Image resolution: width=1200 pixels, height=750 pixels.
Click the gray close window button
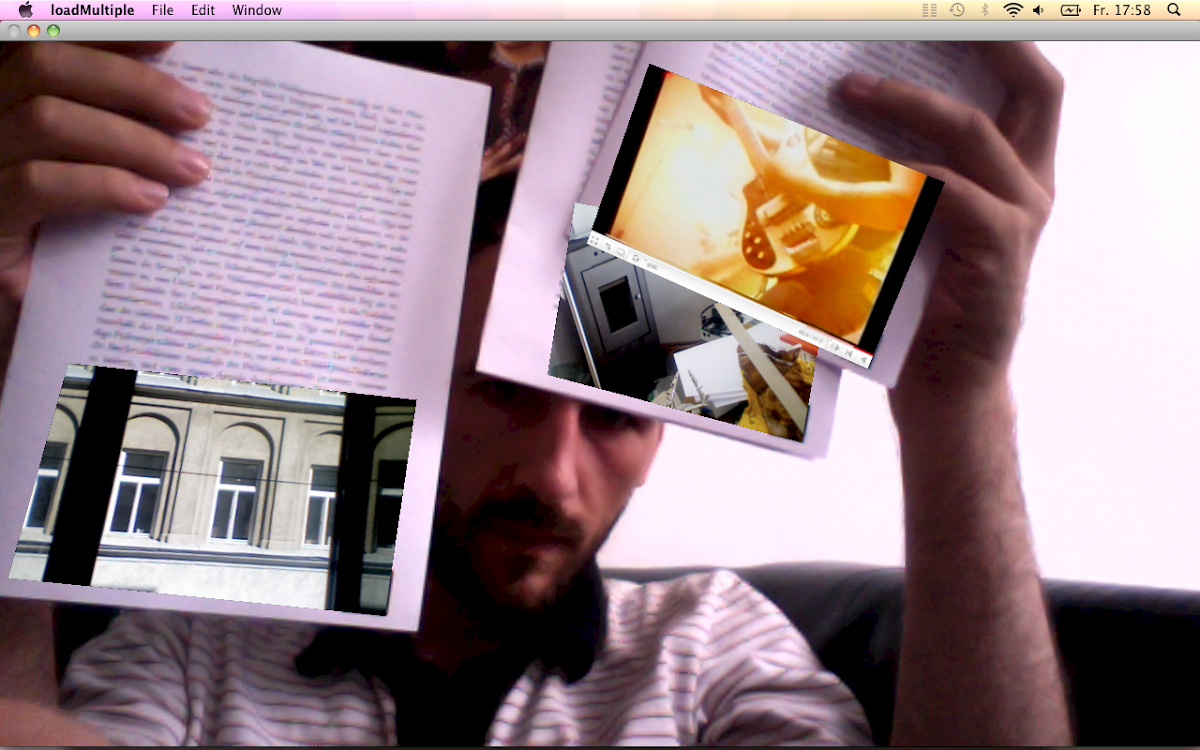coord(13,31)
